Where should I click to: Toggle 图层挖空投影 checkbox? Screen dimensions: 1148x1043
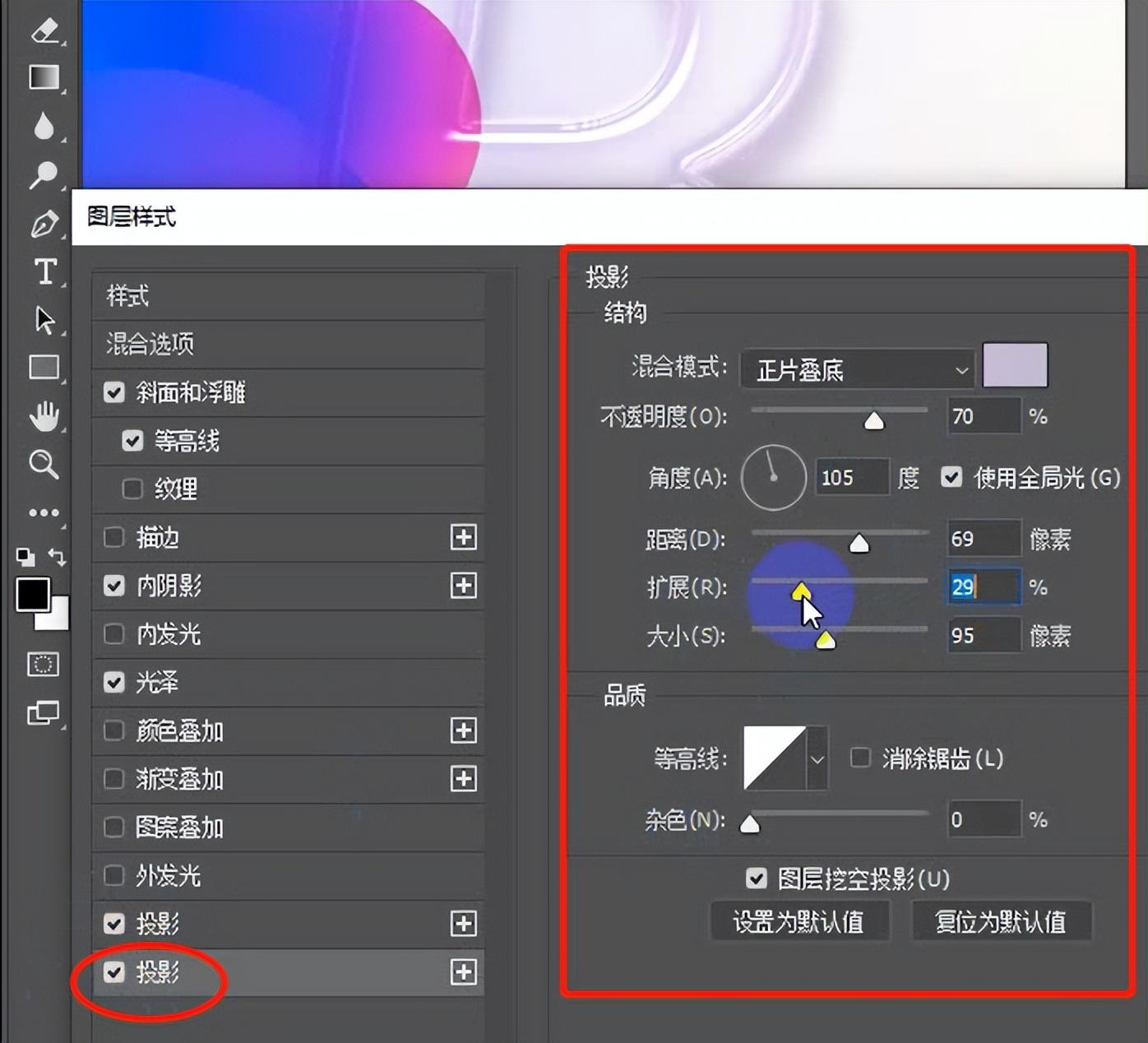tap(757, 878)
